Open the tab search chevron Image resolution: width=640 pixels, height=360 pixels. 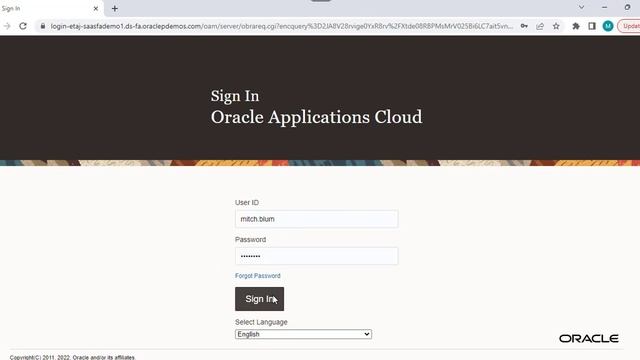click(x=581, y=7)
